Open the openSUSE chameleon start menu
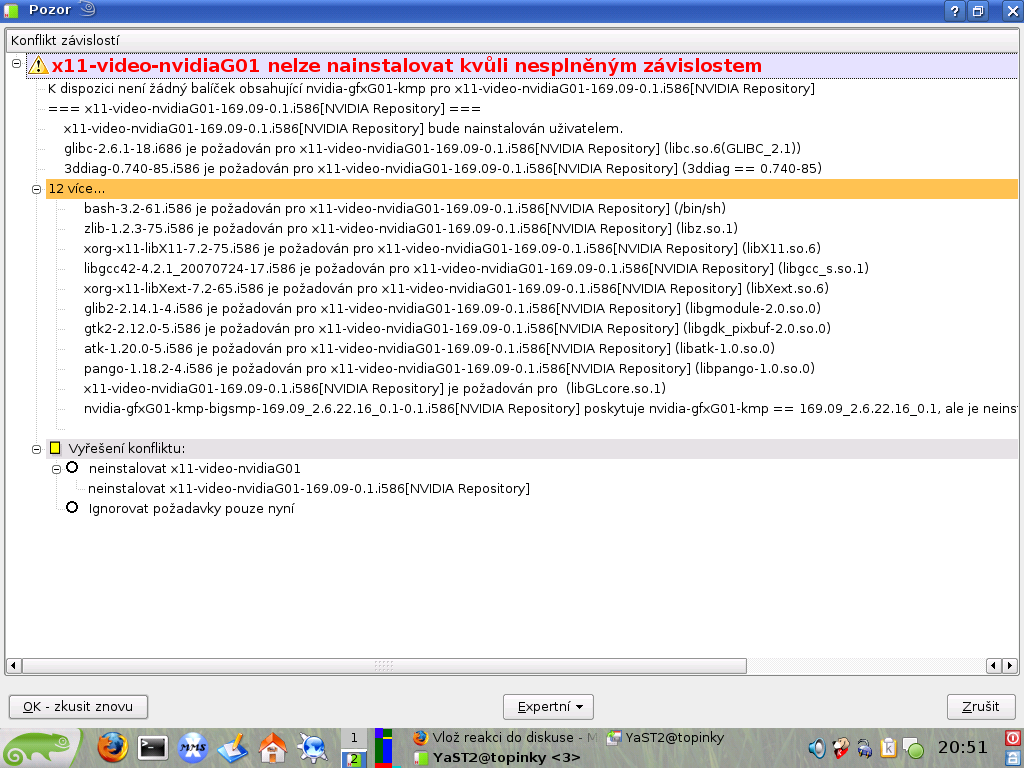Image resolution: width=1024 pixels, height=768 pixels. pyautogui.click(x=39, y=748)
